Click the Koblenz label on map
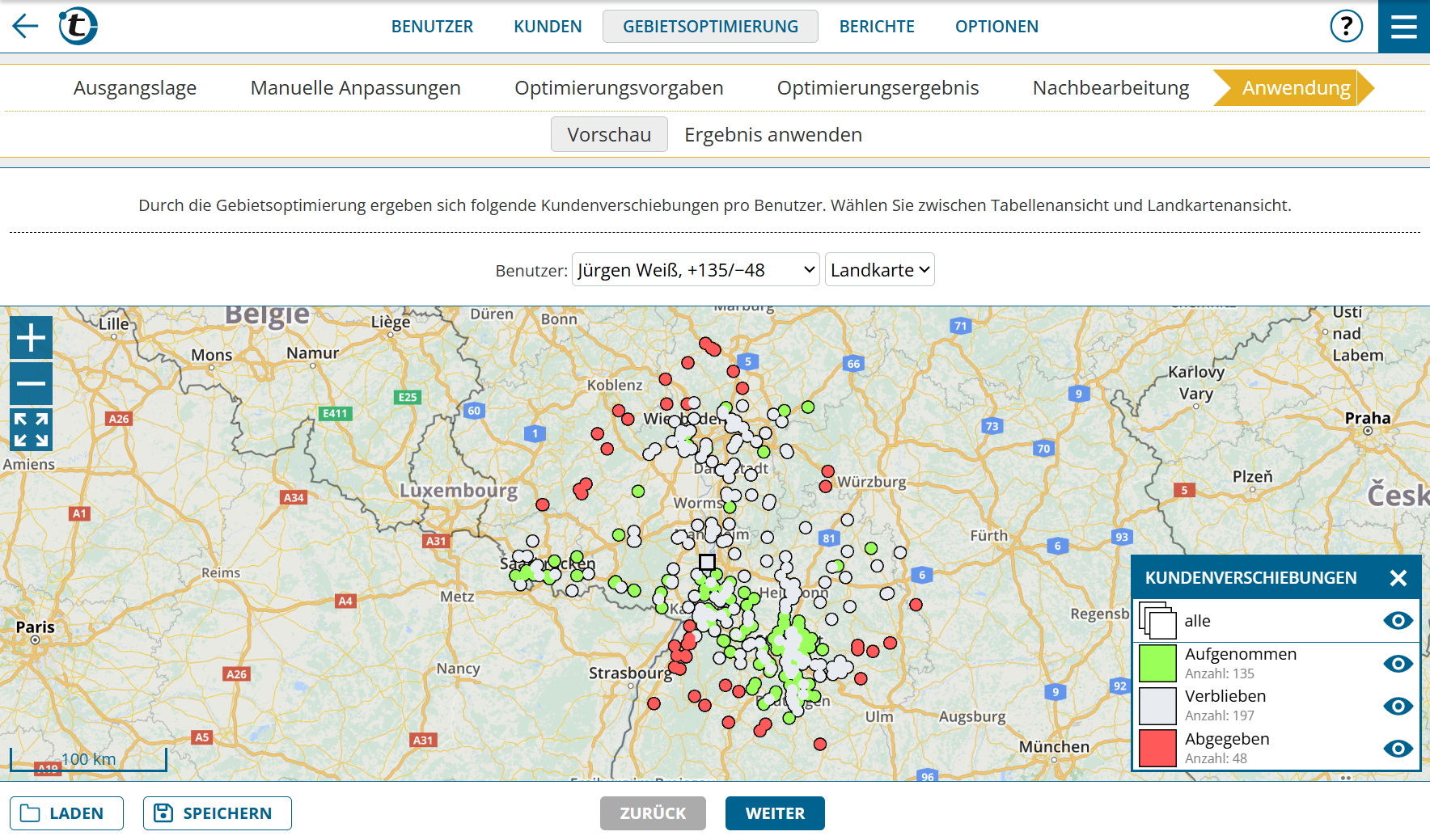Image resolution: width=1430 pixels, height=840 pixels. pyautogui.click(x=615, y=386)
